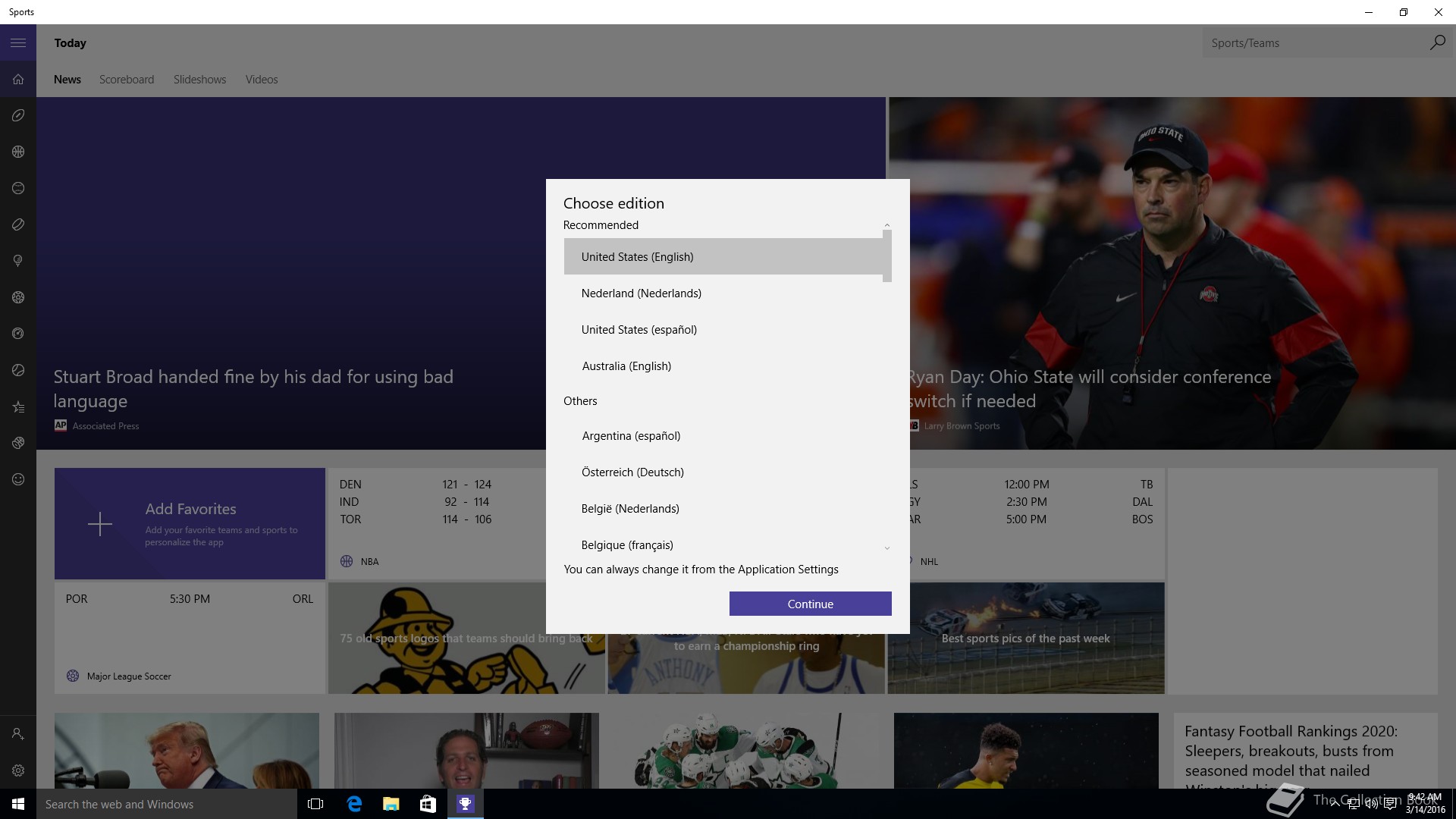This screenshot has width=1456, height=819.
Task: Open the settings gear in the sidebar
Action: tap(18, 770)
